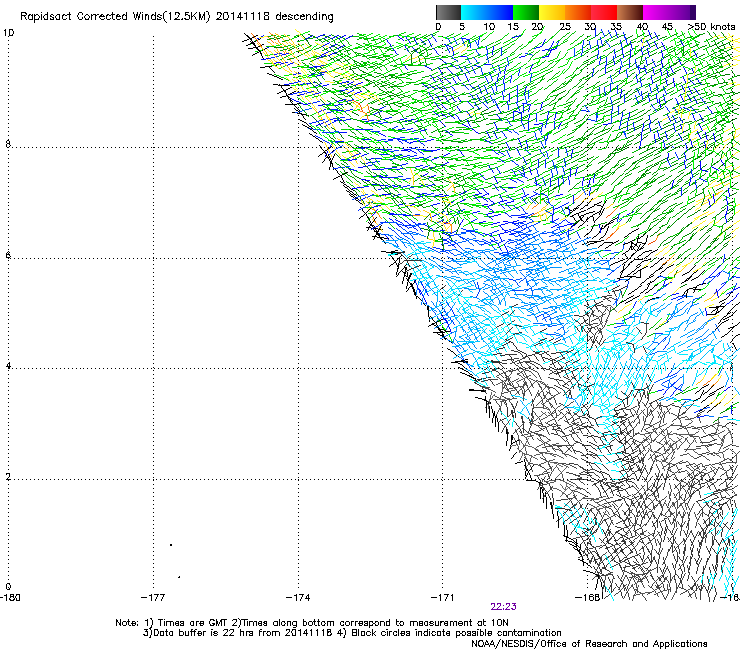Viewport: 740px width, 650px height.
Task: Click the magenta 40-45 knots legend color
Action: 656,12
